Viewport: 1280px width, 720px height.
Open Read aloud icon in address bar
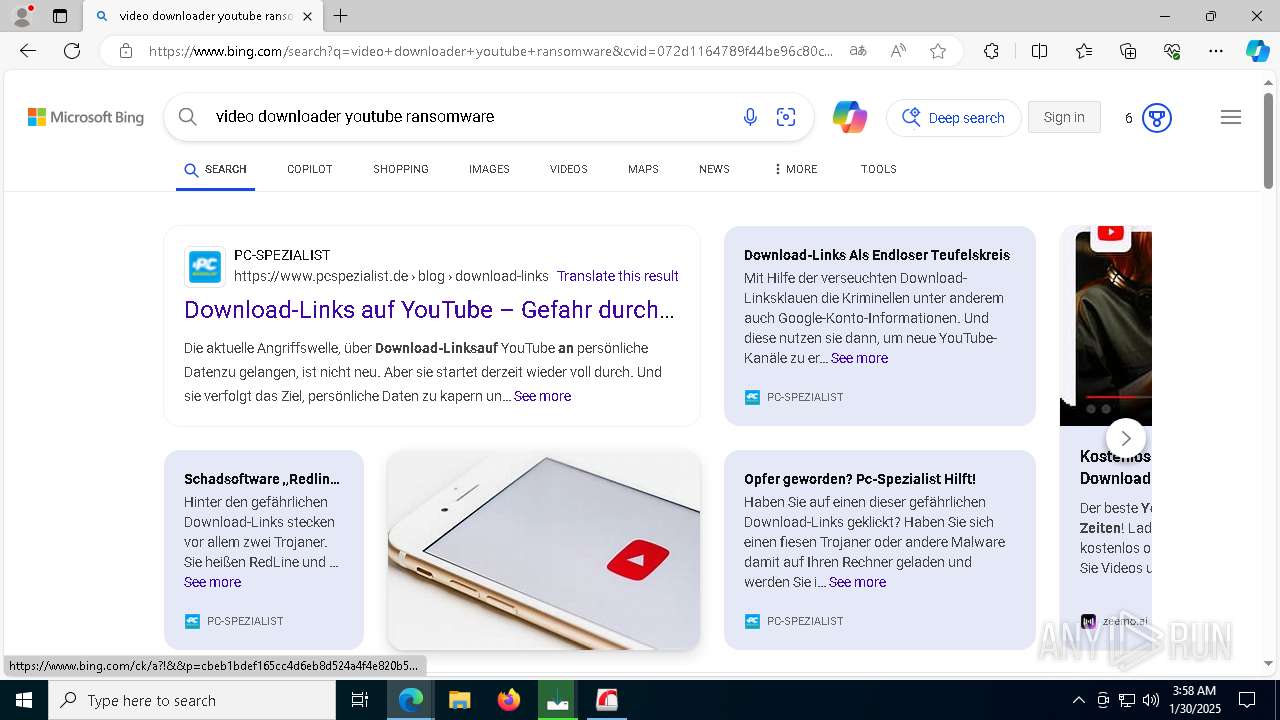898,51
